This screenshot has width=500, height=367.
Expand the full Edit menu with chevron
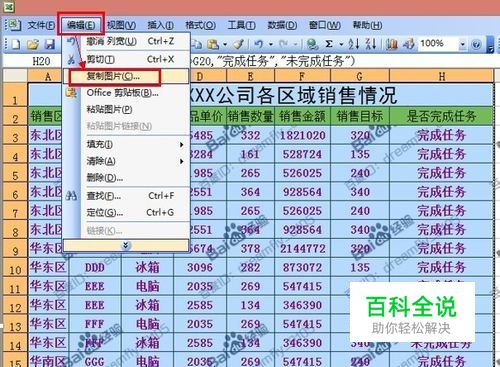click(x=126, y=246)
